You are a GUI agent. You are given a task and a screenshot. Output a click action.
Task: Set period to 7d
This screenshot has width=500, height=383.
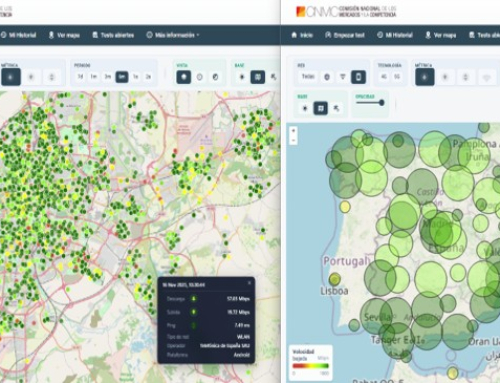[80, 77]
